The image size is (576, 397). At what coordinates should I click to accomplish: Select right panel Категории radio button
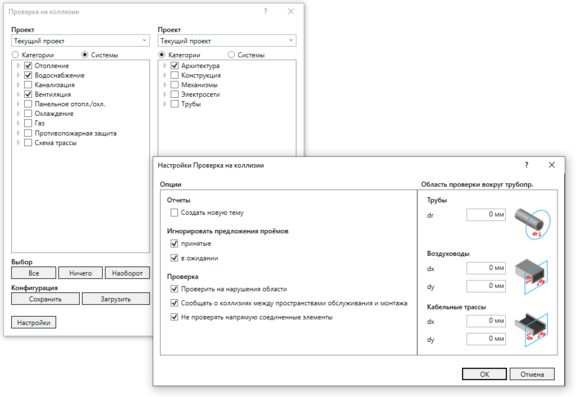pyautogui.click(x=162, y=55)
